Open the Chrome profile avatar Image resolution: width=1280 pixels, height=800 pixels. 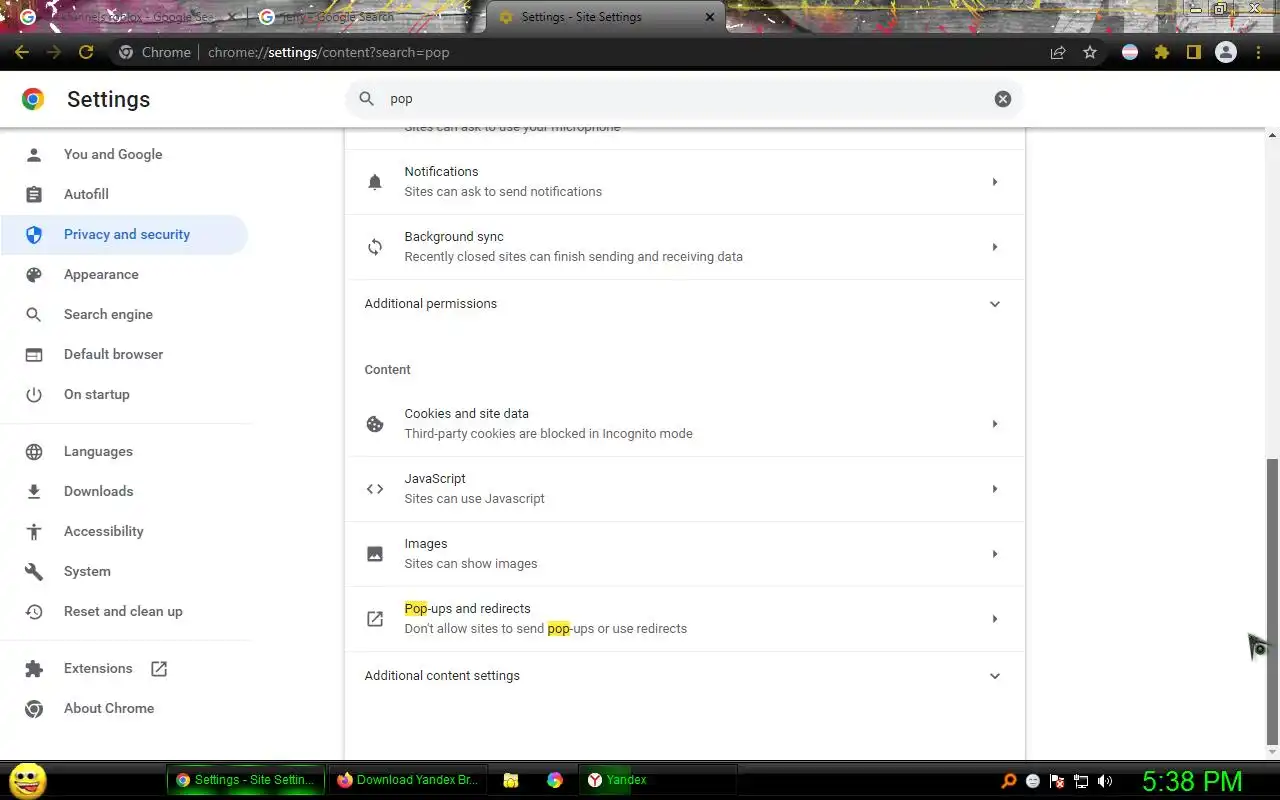pyautogui.click(x=1226, y=52)
